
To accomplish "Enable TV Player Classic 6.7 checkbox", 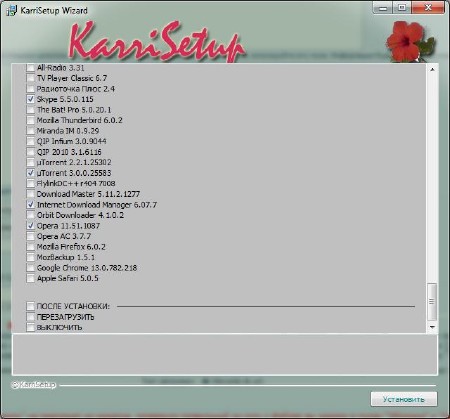I will tap(30, 78).
